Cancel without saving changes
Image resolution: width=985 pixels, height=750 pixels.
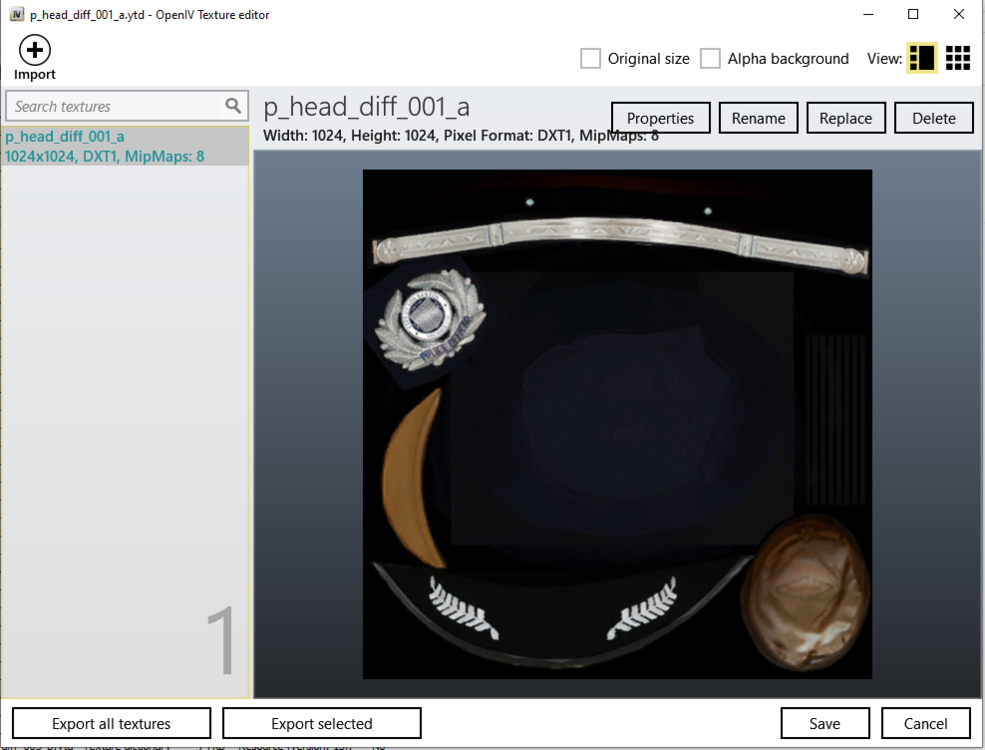pos(925,722)
